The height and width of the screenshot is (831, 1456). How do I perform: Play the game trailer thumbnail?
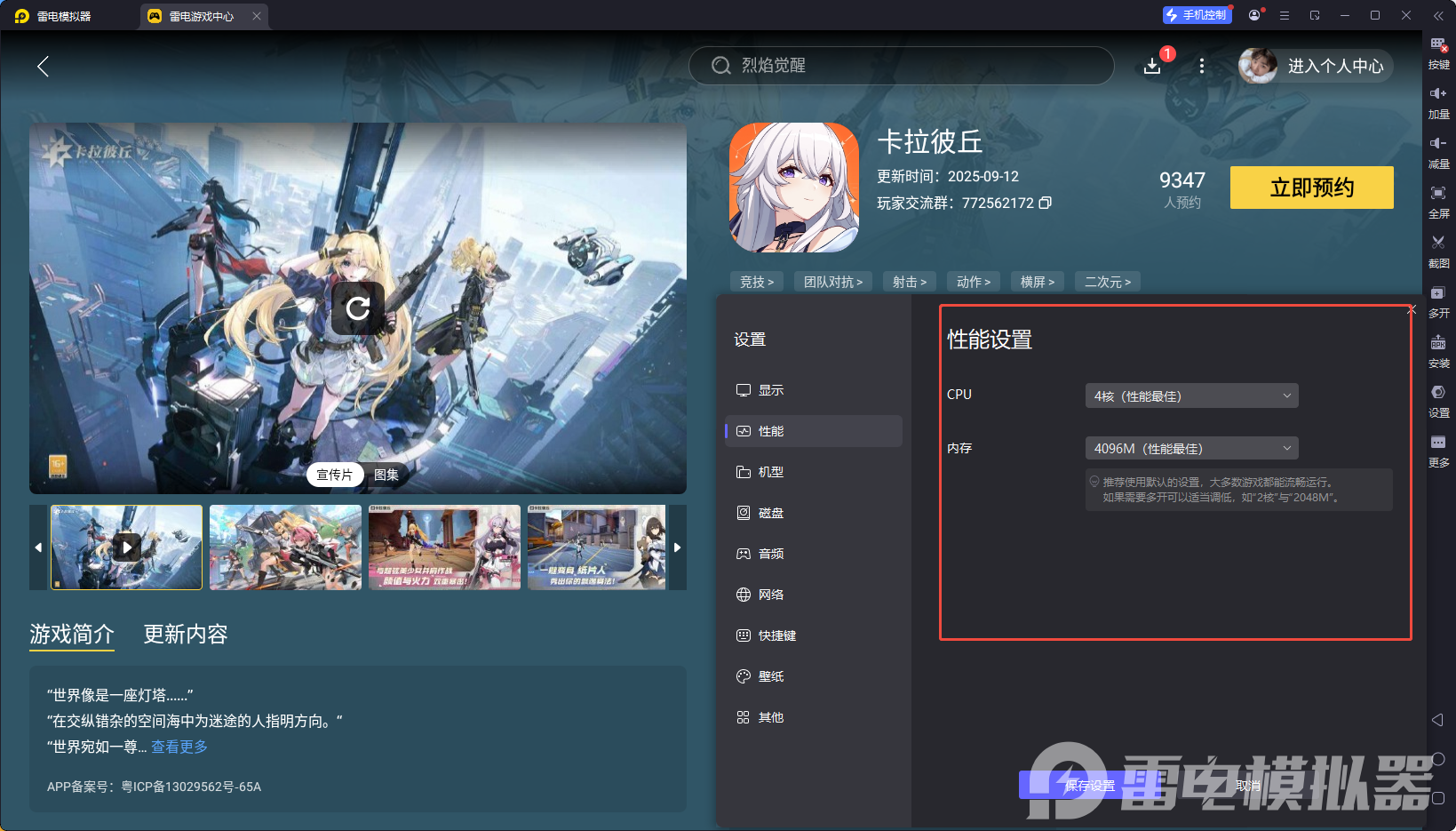(125, 547)
